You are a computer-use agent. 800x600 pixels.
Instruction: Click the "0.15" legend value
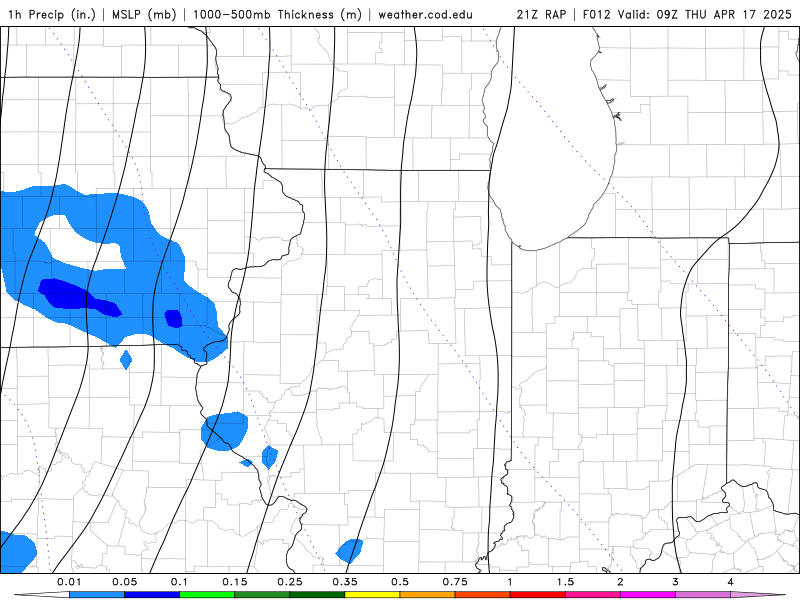(x=235, y=582)
